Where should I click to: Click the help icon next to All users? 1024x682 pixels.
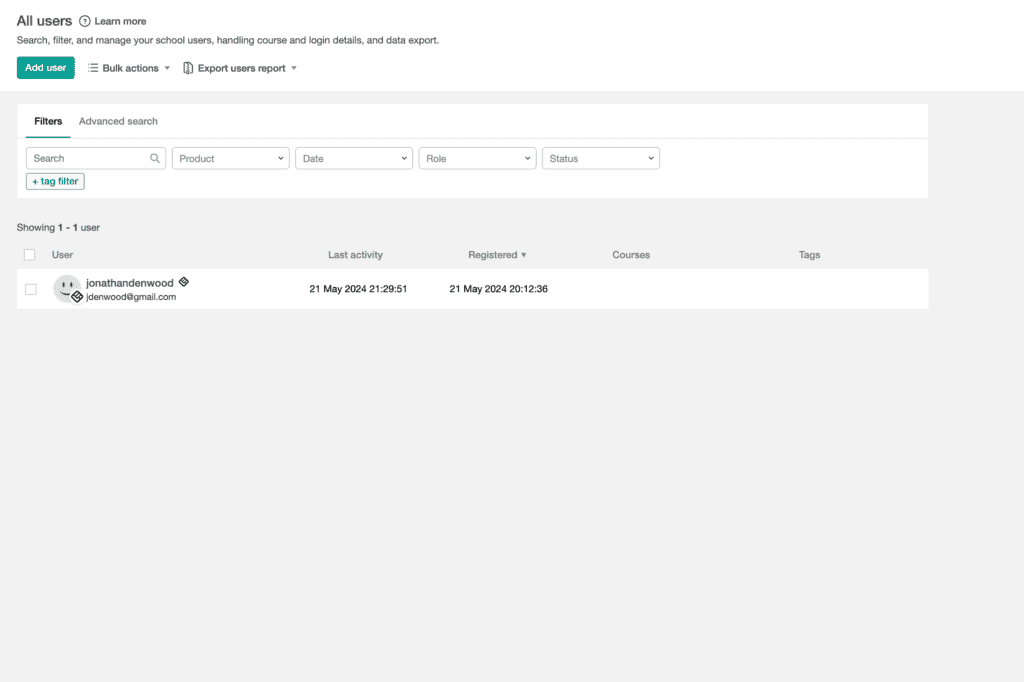tap(86, 20)
